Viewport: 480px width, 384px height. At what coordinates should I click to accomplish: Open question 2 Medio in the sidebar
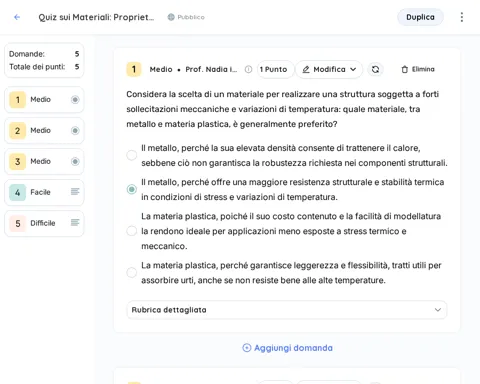[44, 131]
